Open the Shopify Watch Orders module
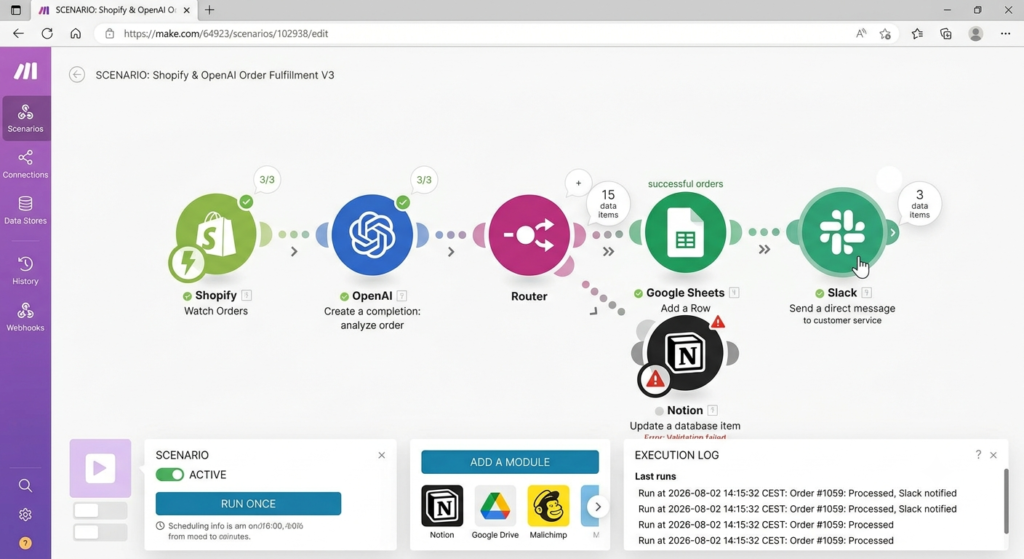 point(216,234)
